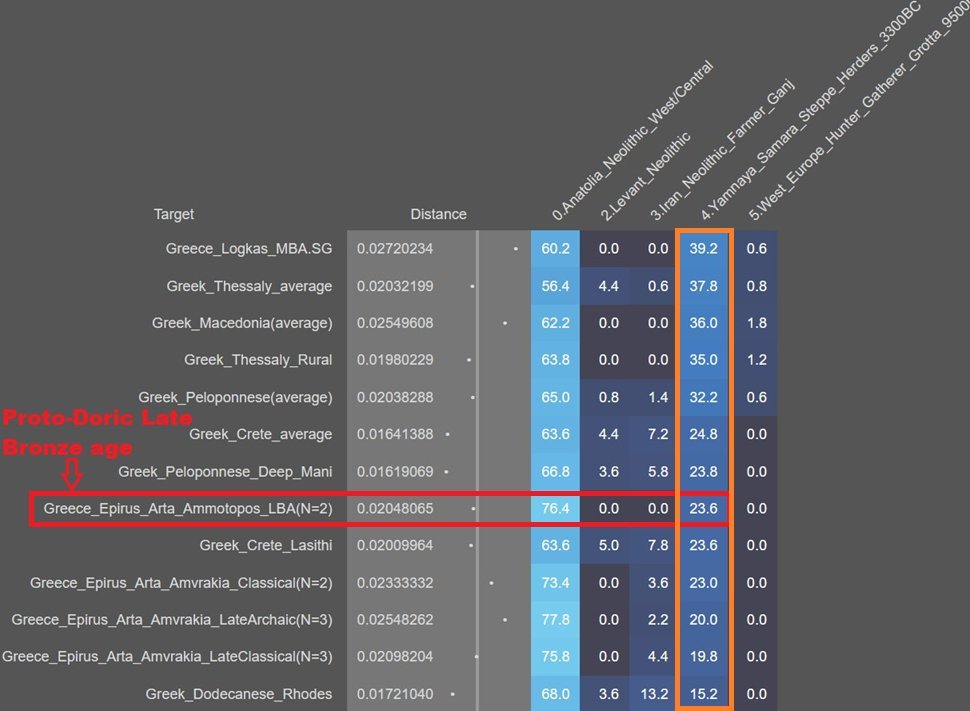
Task: Click the Target column header
Action: tap(174, 214)
